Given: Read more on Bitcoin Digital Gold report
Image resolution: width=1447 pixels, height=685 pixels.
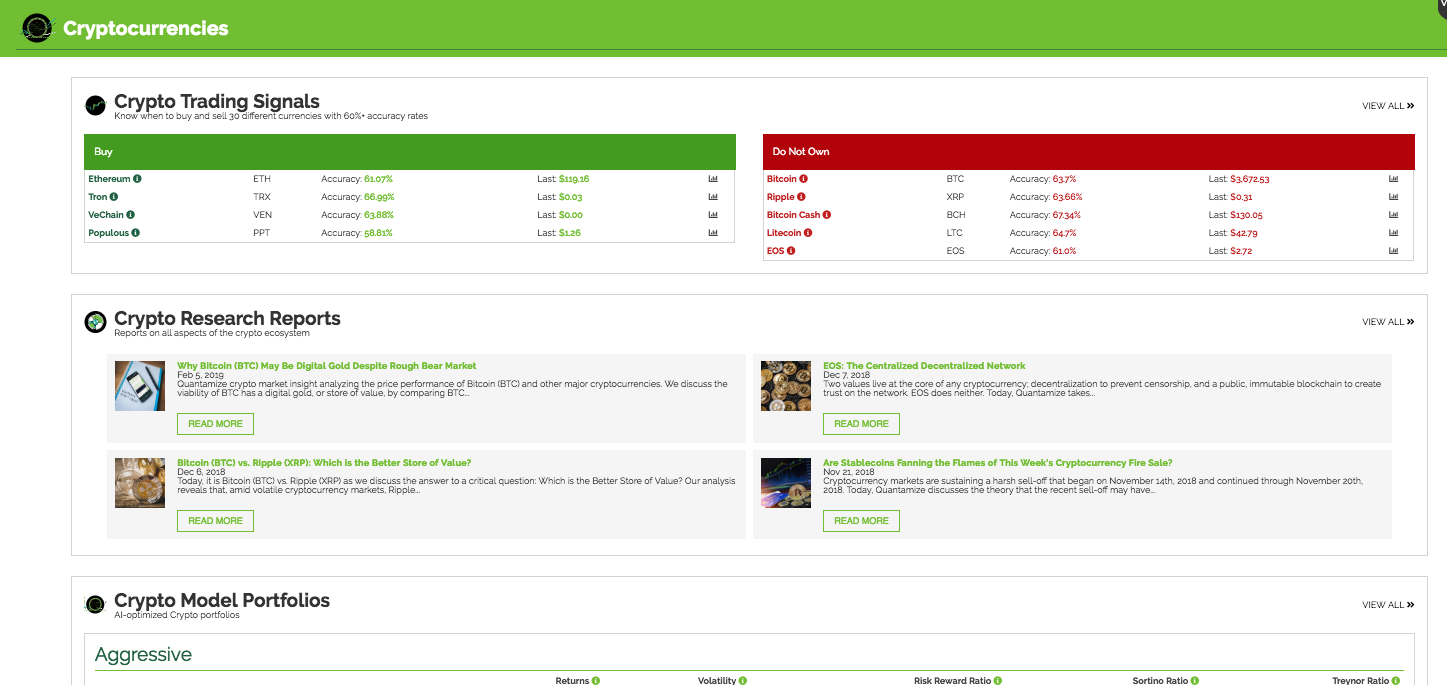Looking at the screenshot, I should tap(215, 424).
